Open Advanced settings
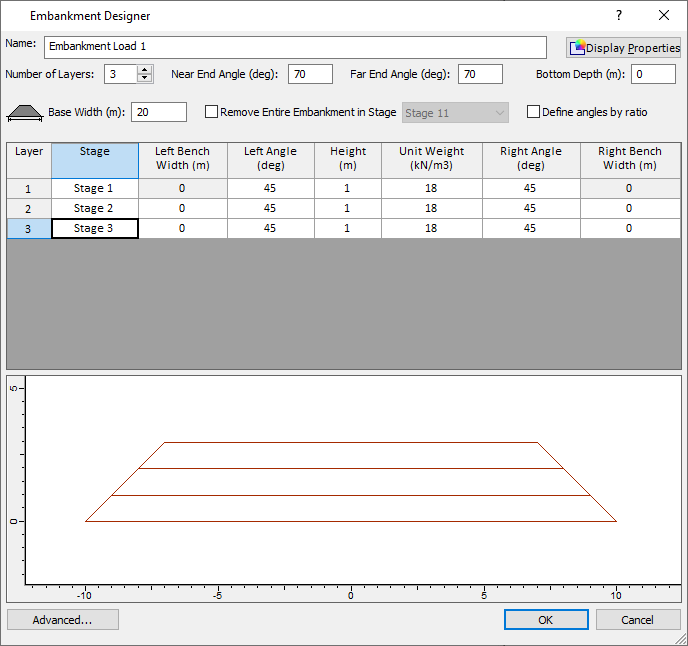 (x=63, y=620)
